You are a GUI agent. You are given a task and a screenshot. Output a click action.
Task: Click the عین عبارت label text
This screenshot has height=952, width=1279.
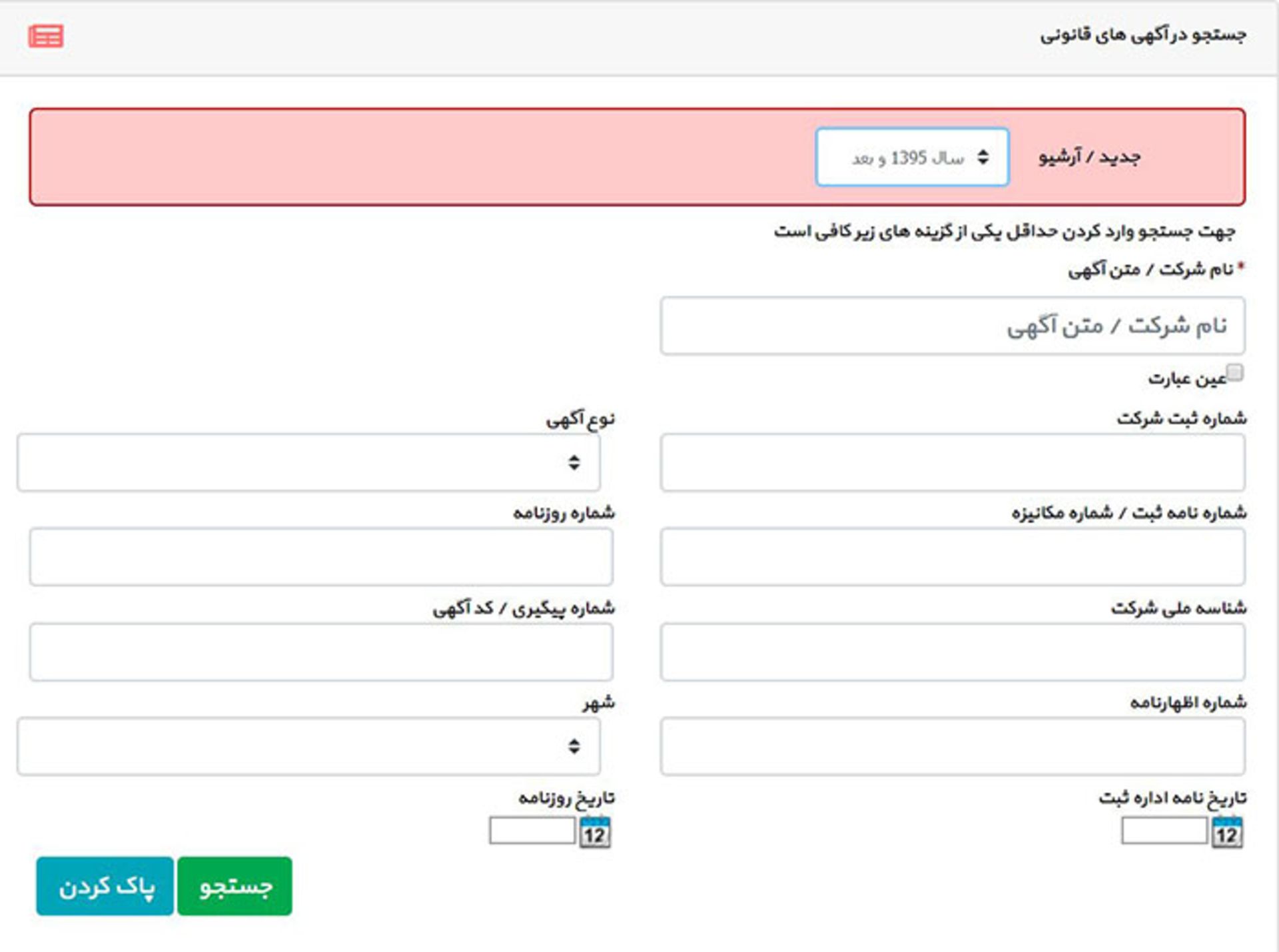tap(1186, 379)
